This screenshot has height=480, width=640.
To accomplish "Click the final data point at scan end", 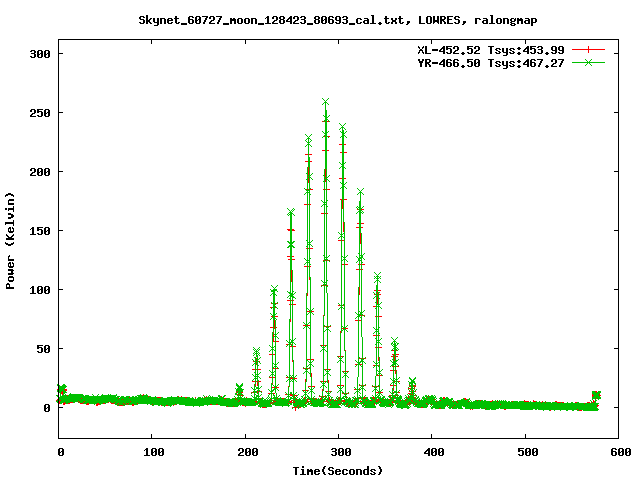I will 596,395.
